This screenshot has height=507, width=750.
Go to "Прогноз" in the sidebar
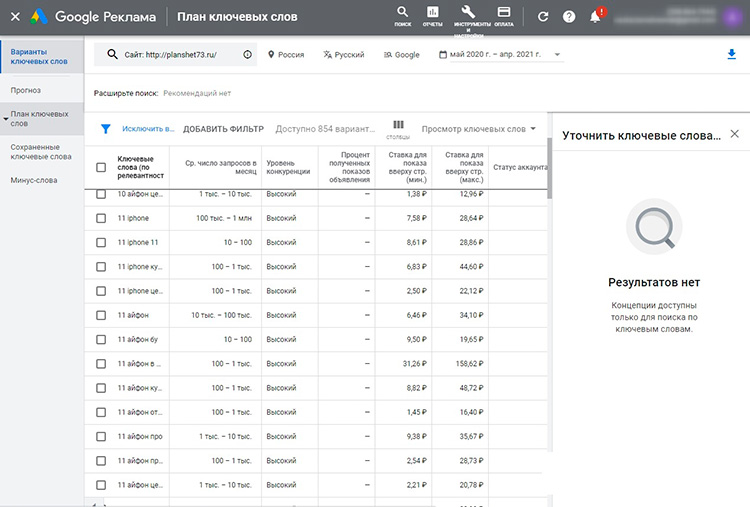(26, 90)
